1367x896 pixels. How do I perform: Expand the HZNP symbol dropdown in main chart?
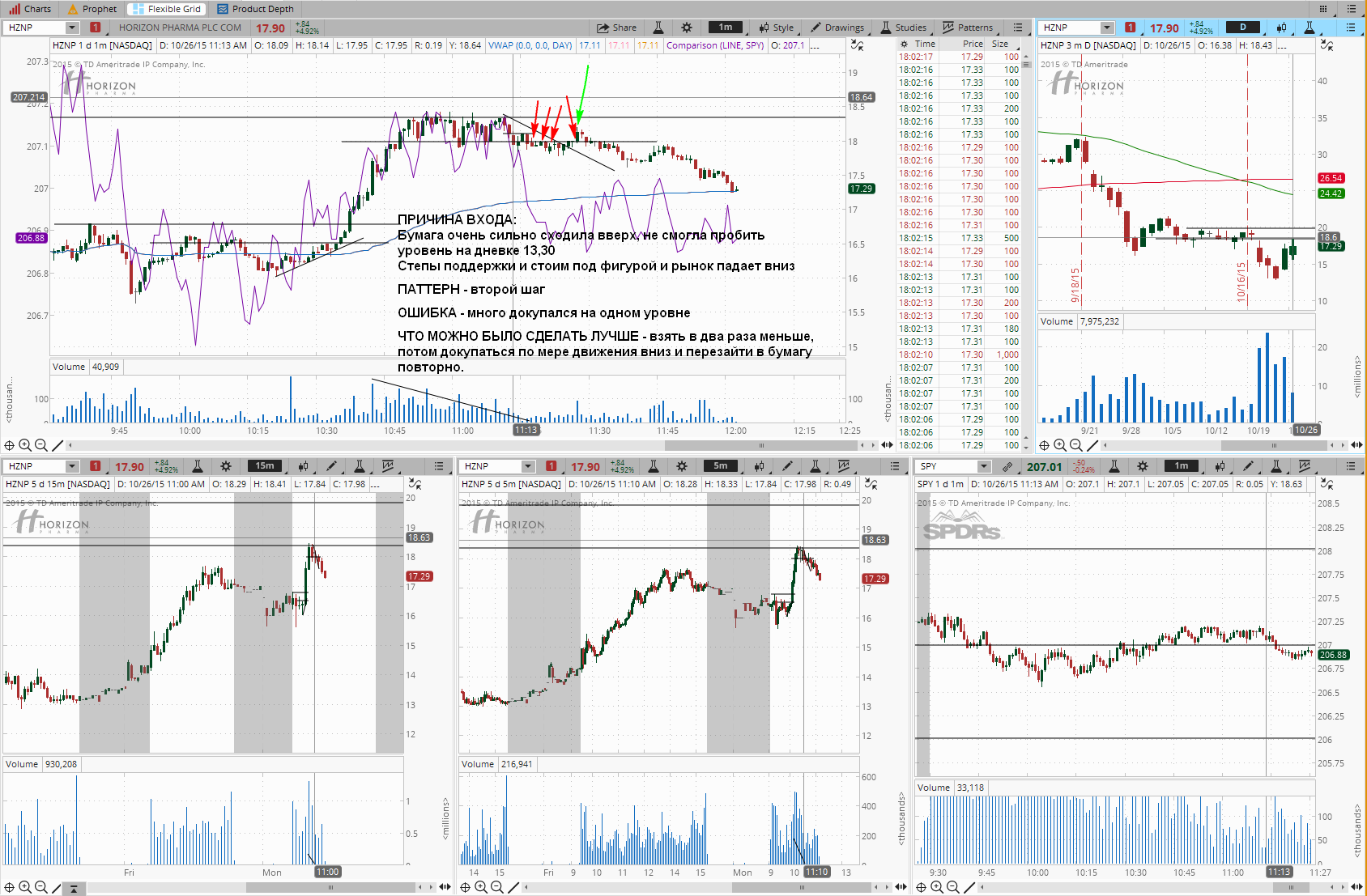tap(72, 28)
